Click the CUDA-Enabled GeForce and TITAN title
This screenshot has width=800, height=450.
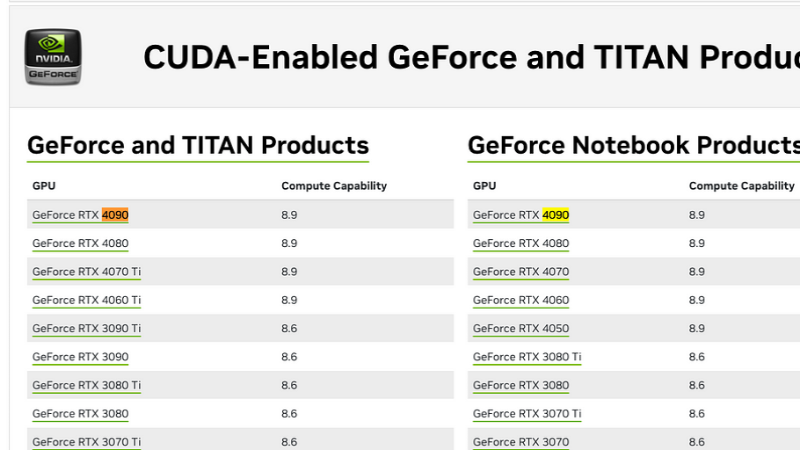[x=471, y=57]
